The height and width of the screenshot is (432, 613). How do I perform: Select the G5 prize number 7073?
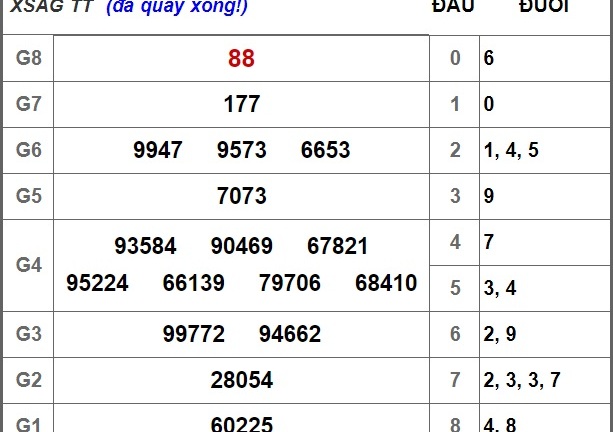click(241, 196)
